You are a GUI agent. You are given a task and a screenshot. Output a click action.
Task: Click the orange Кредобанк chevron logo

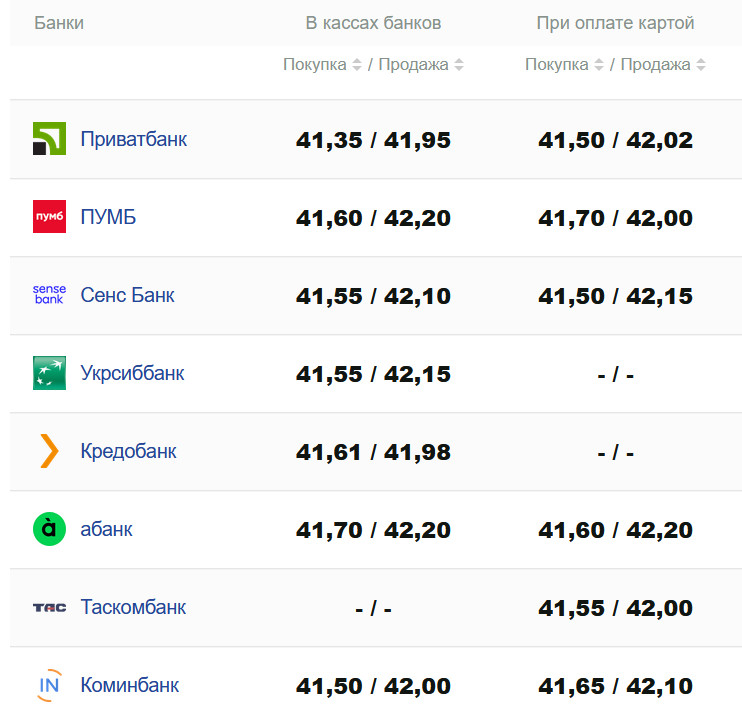point(49,451)
